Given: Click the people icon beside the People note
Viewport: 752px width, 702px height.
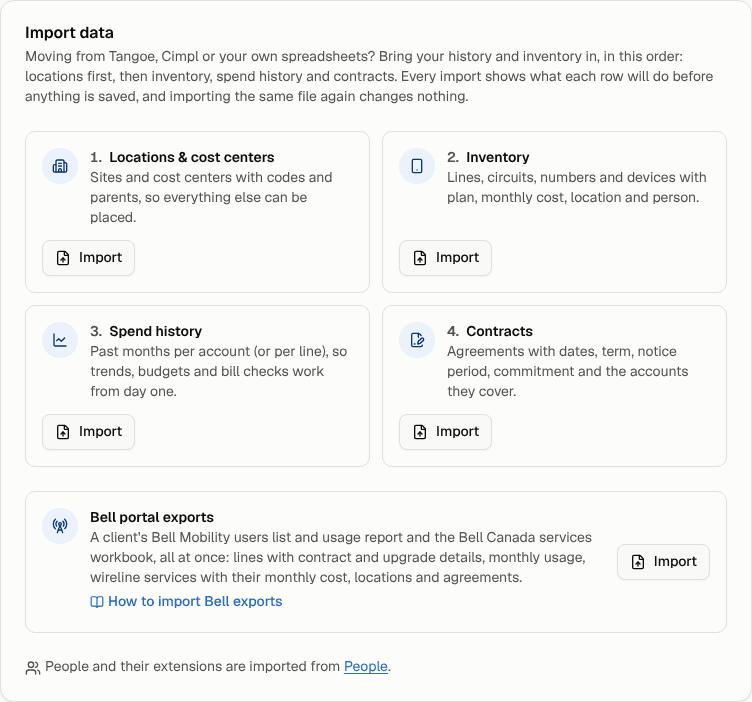Looking at the screenshot, I should tap(33, 667).
